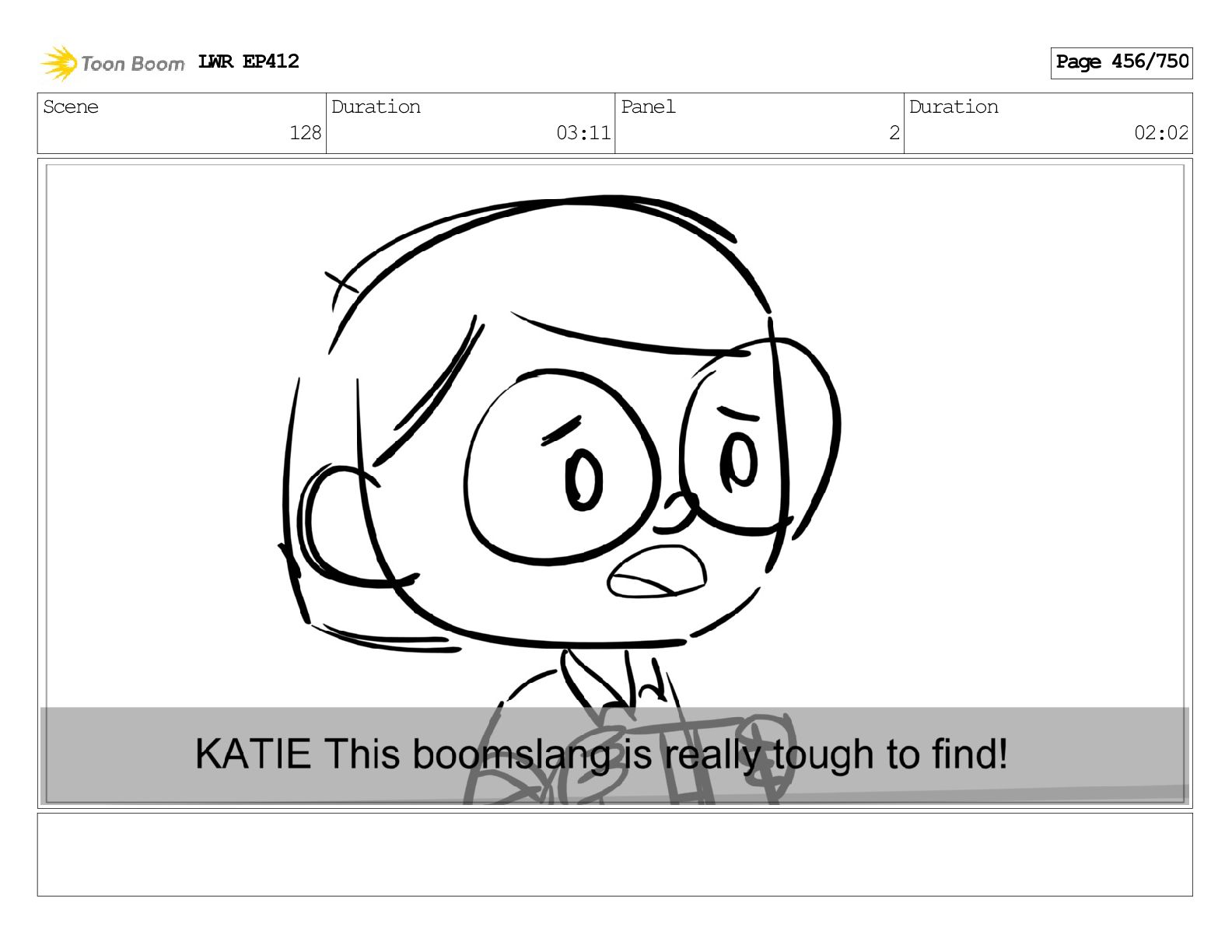This screenshot has height=952, width=1232.
Task: Select the panel number value '2'
Action: click(894, 133)
